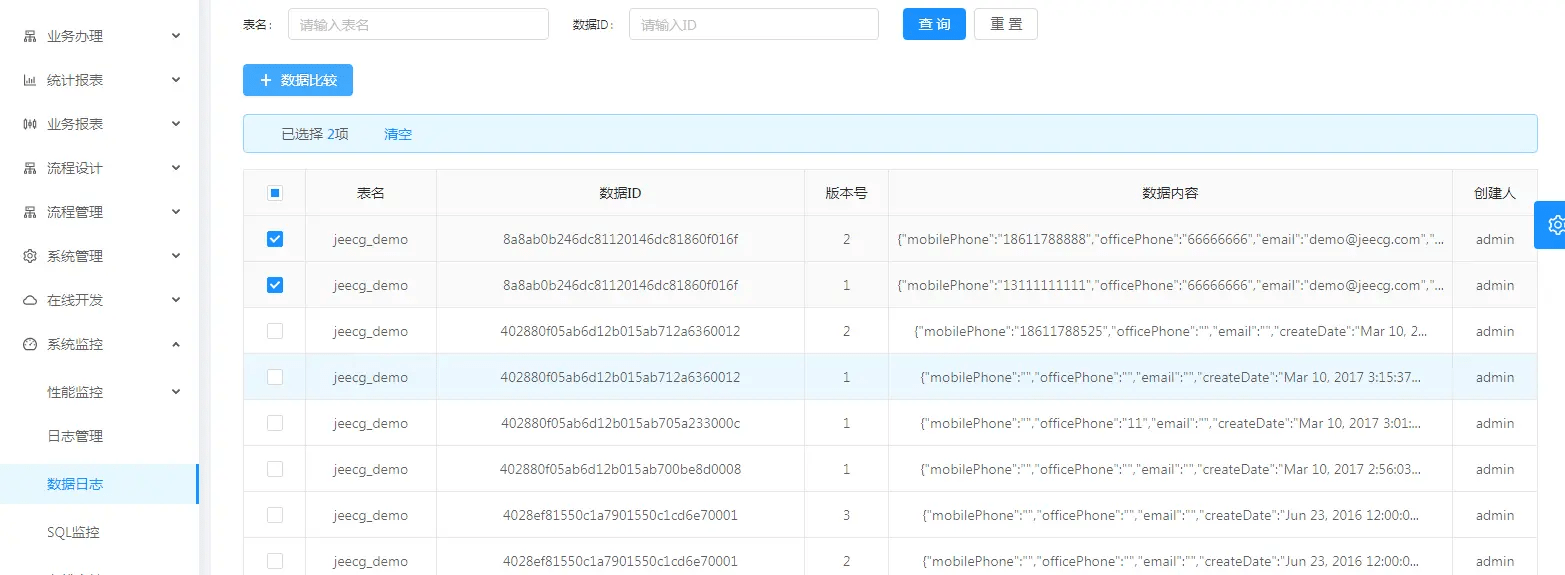Click the 在线开发 cloud icon
This screenshot has width=1565, height=575.
[30, 300]
